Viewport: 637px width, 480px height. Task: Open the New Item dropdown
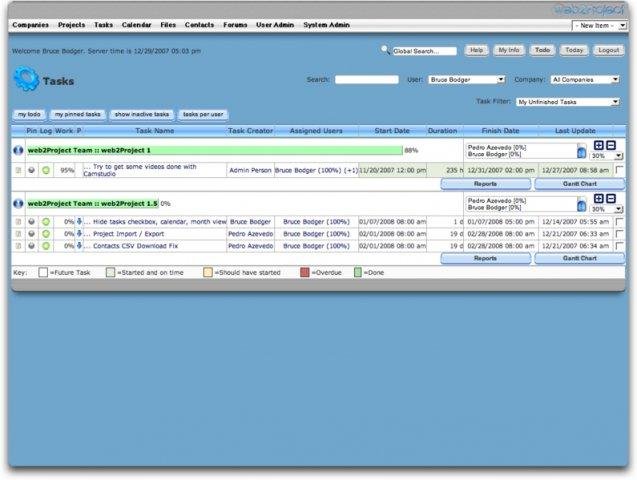[x=599, y=26]
